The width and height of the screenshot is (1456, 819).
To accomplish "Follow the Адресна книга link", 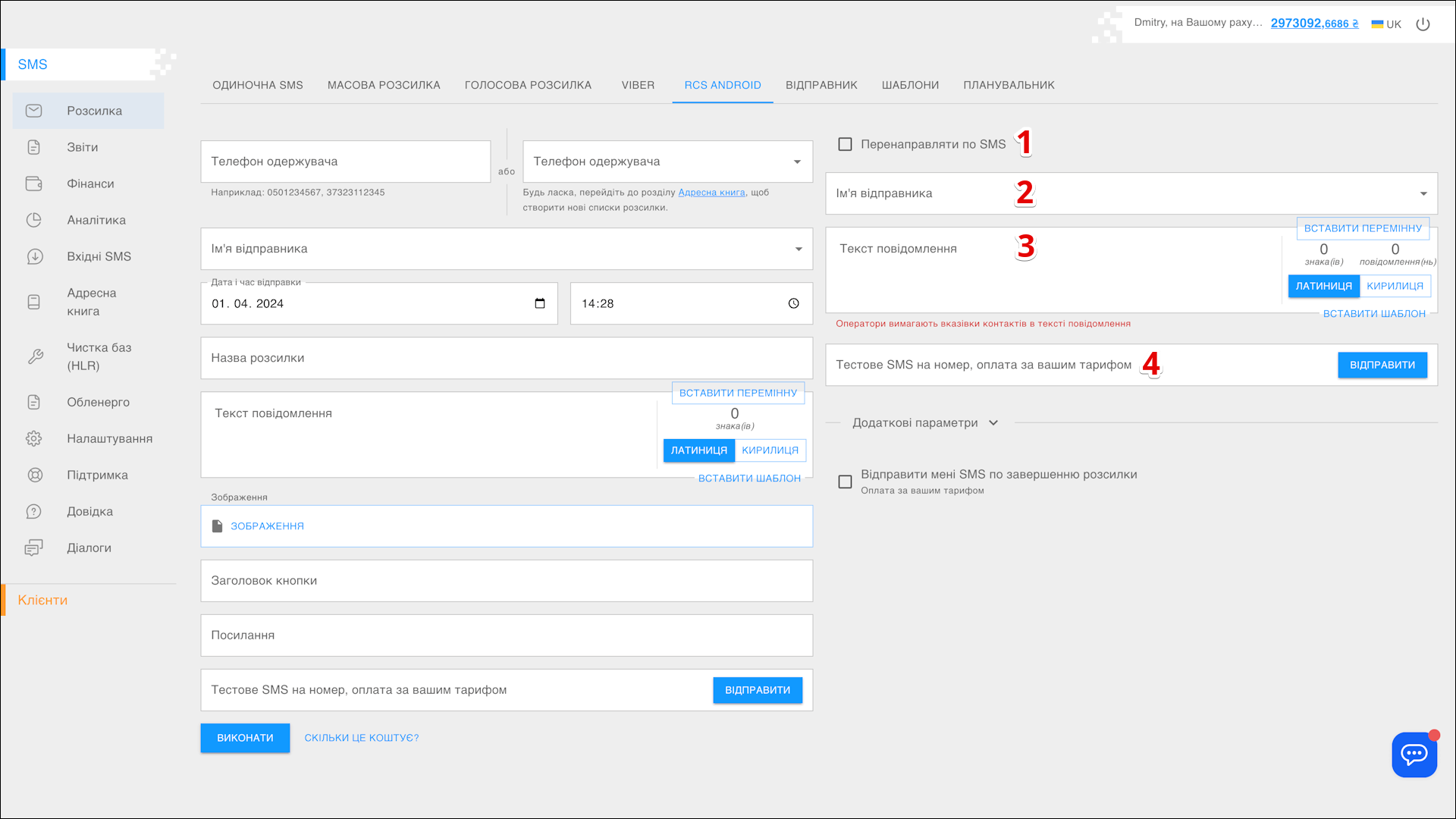I will [x=711, y=193].
